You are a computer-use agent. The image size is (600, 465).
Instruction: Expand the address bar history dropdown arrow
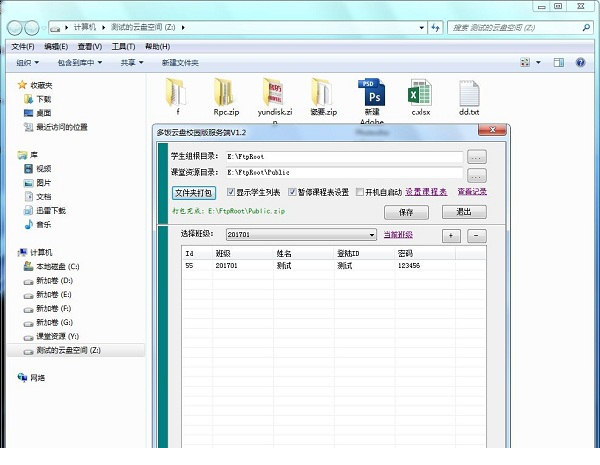421,28
